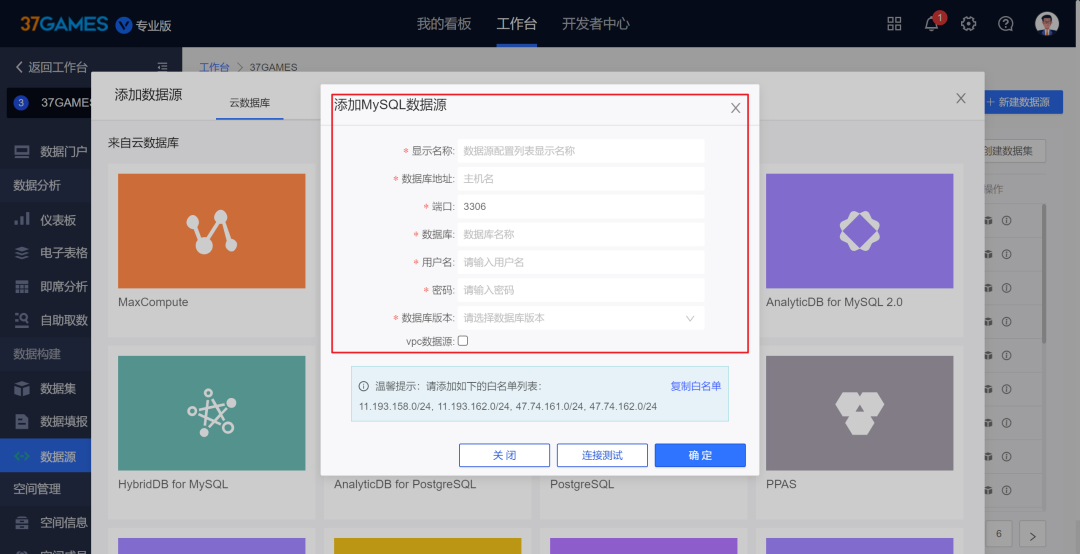Viewport: 1080px width, 554px height.
Task: Toggle the vpc数据源 checkbox
Action: point(463,340)
